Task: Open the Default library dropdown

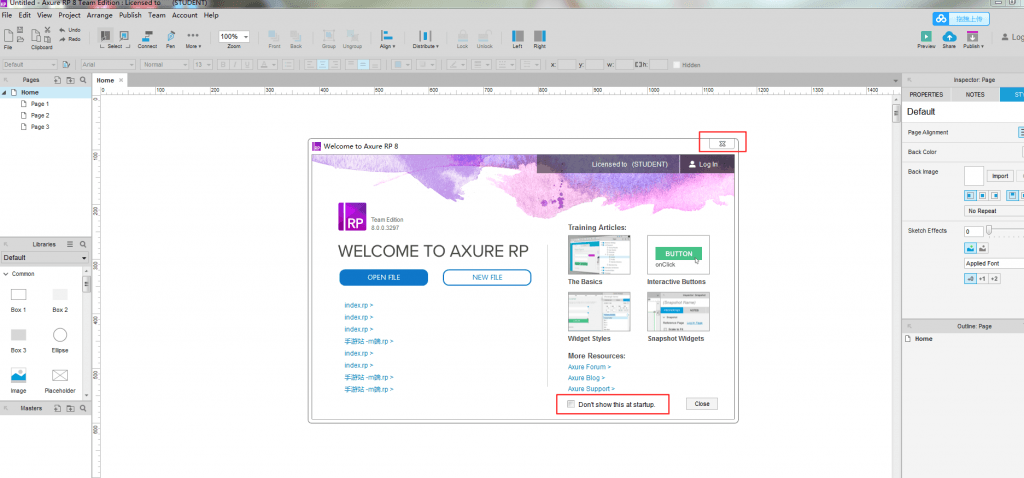Action: tap(44, 258)
